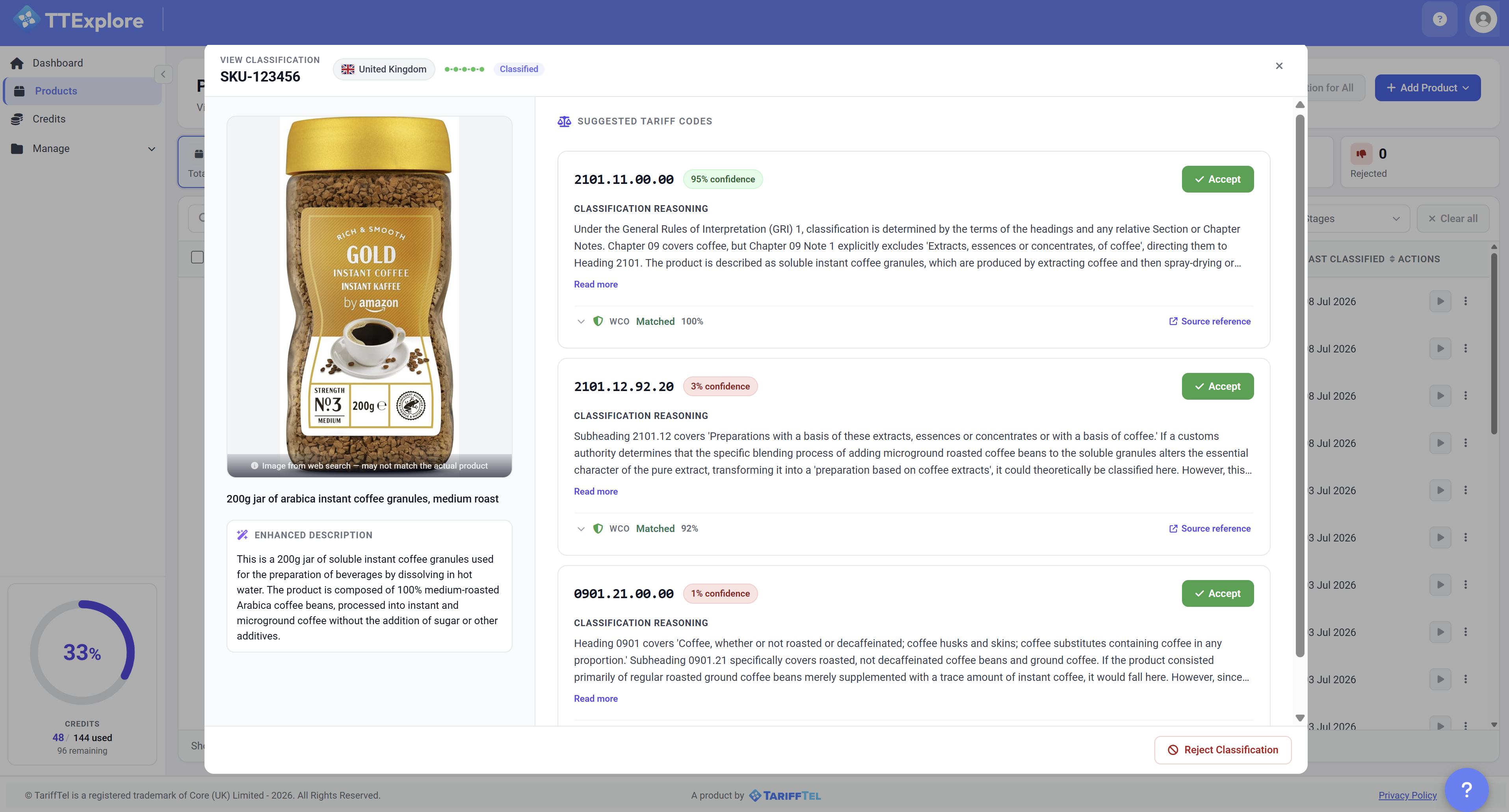Click the enhanced description magic wand icon
This screenshot has height=812, width=1509.
pos(242,534)
